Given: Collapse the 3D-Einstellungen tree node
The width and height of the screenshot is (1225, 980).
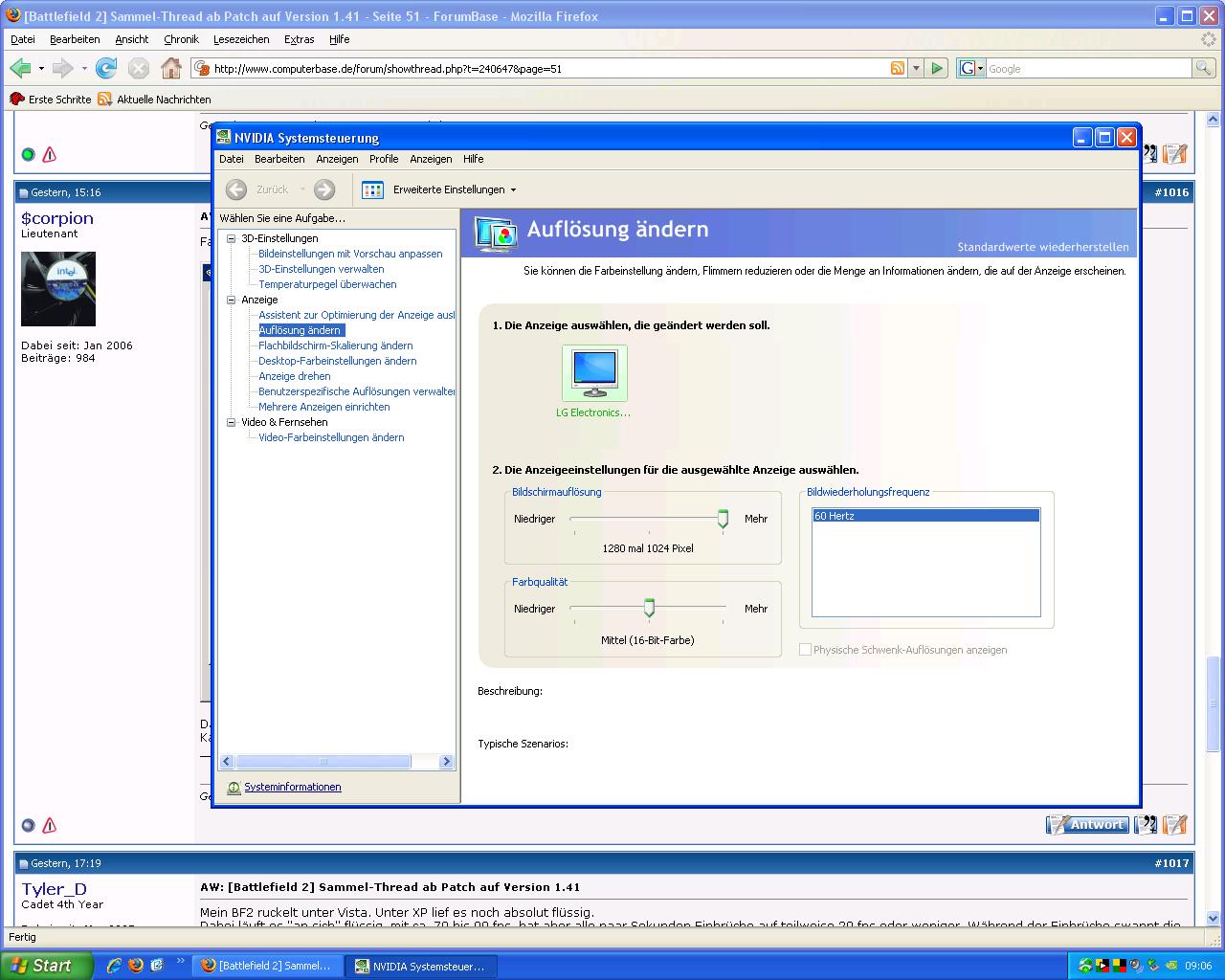Looking at the screenshot, I should (x=231, y=238).
